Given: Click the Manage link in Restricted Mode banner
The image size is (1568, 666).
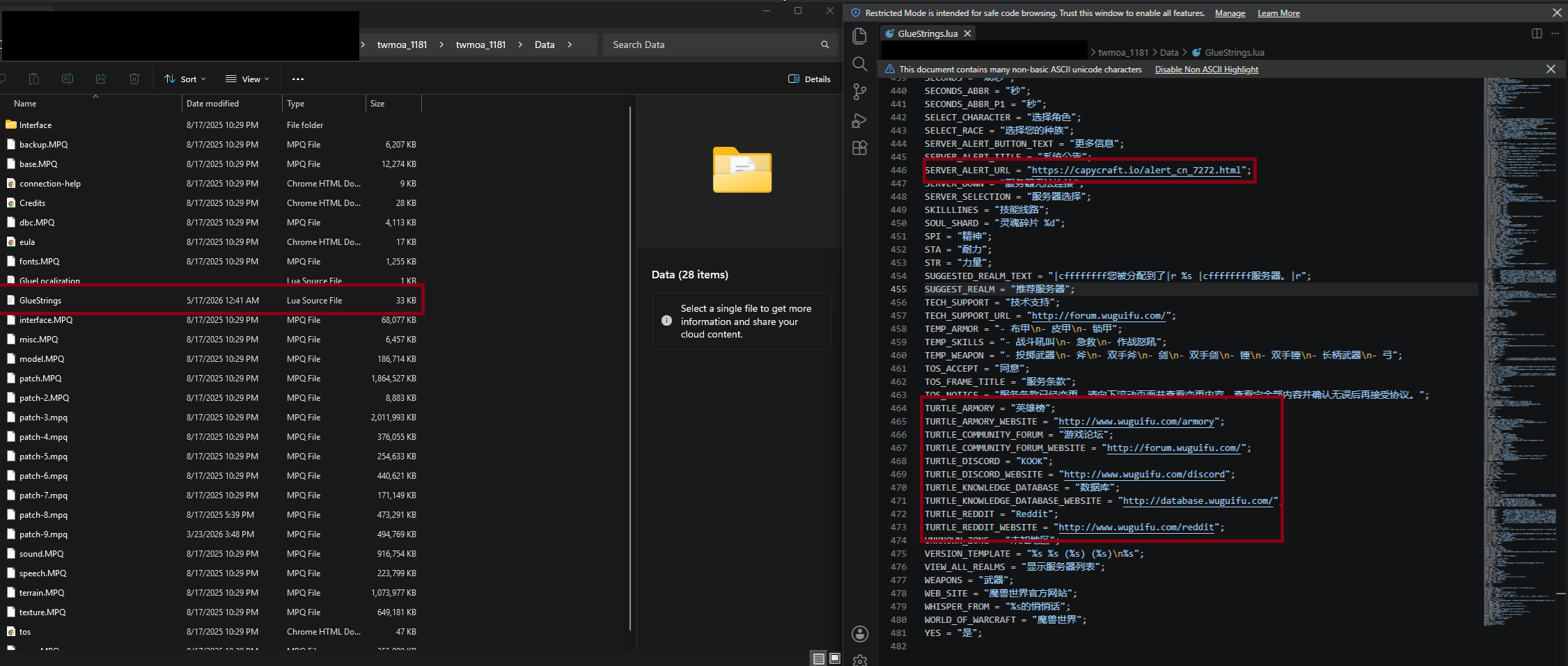Looking at the screenshot, I should coord(1230,13).
